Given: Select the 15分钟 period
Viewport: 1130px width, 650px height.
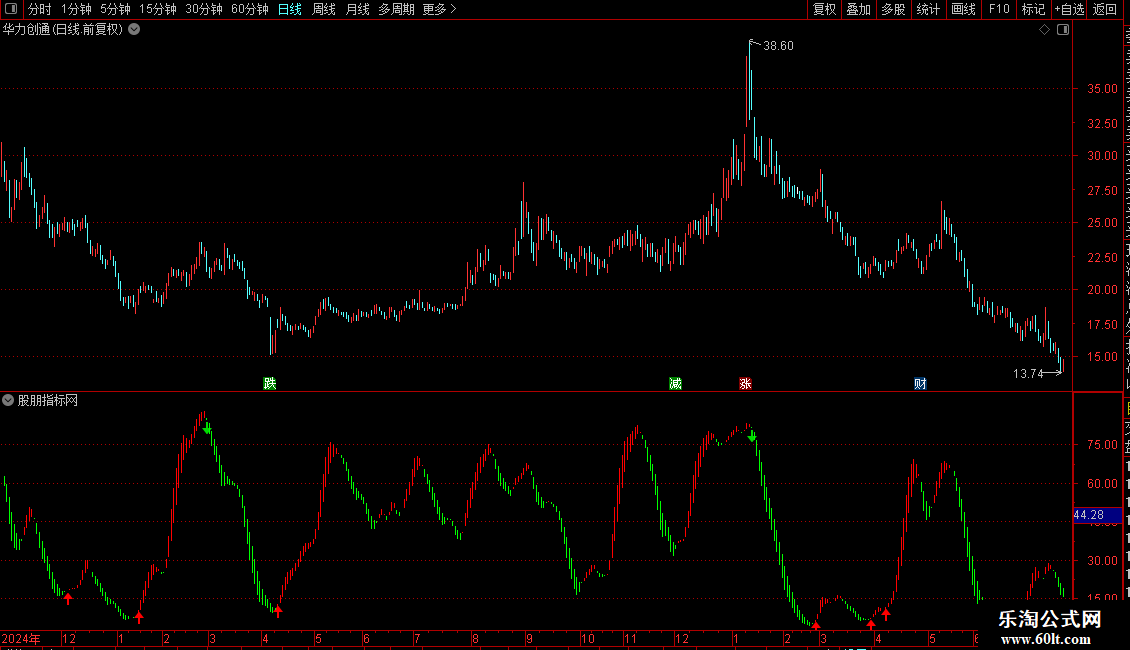Looking at the screenshot, I should 158,9.
